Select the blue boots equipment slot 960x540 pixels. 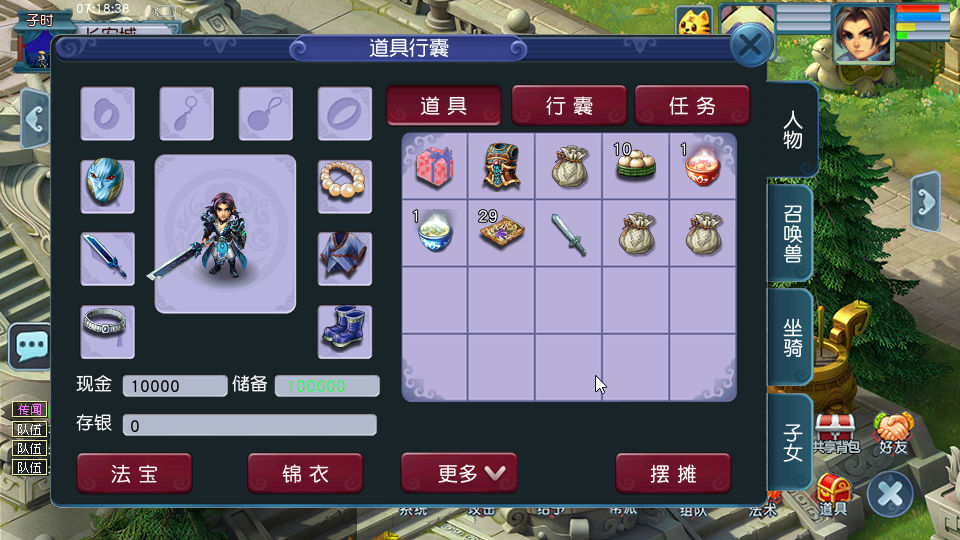345,331
